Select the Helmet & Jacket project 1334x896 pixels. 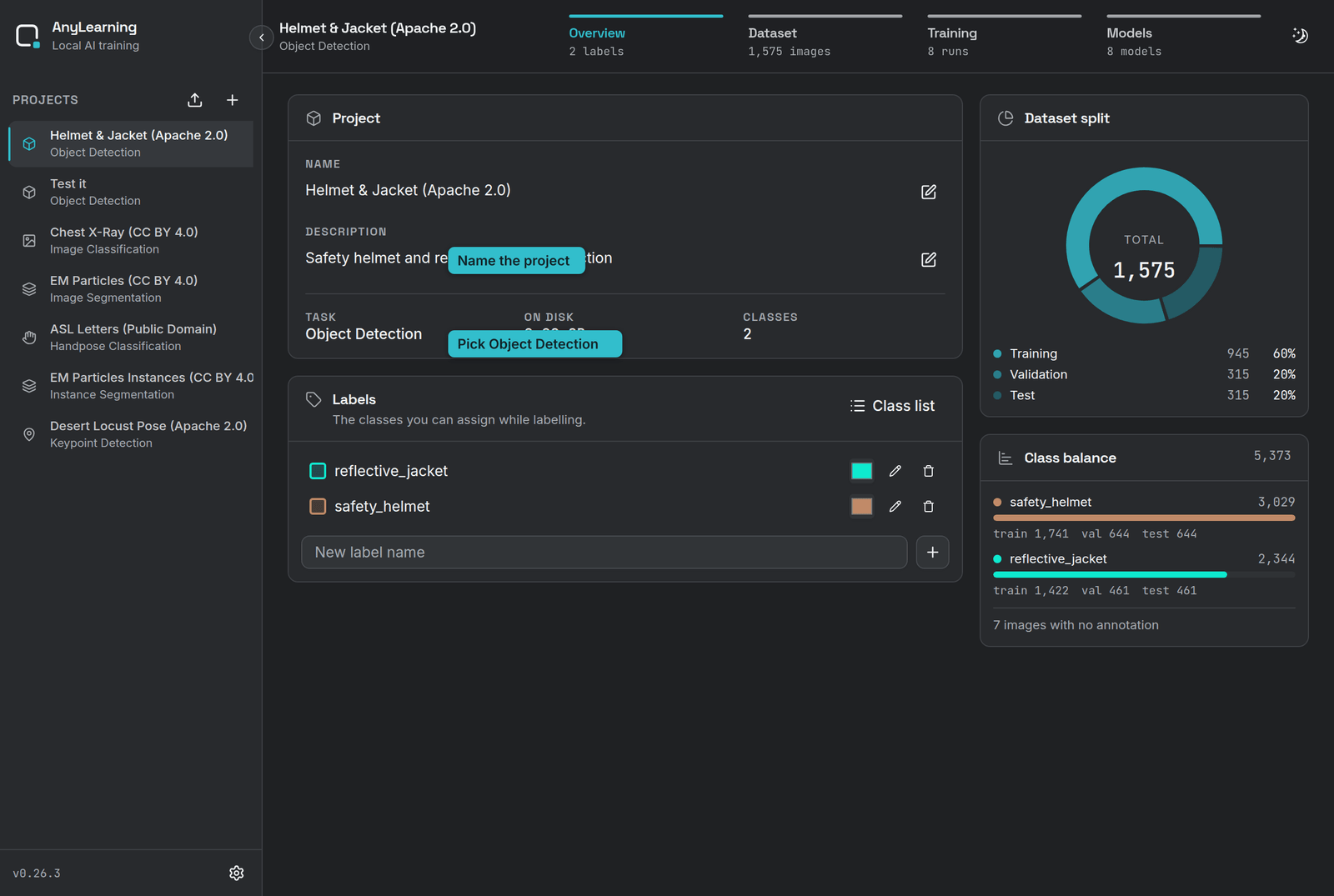point(131,143)
